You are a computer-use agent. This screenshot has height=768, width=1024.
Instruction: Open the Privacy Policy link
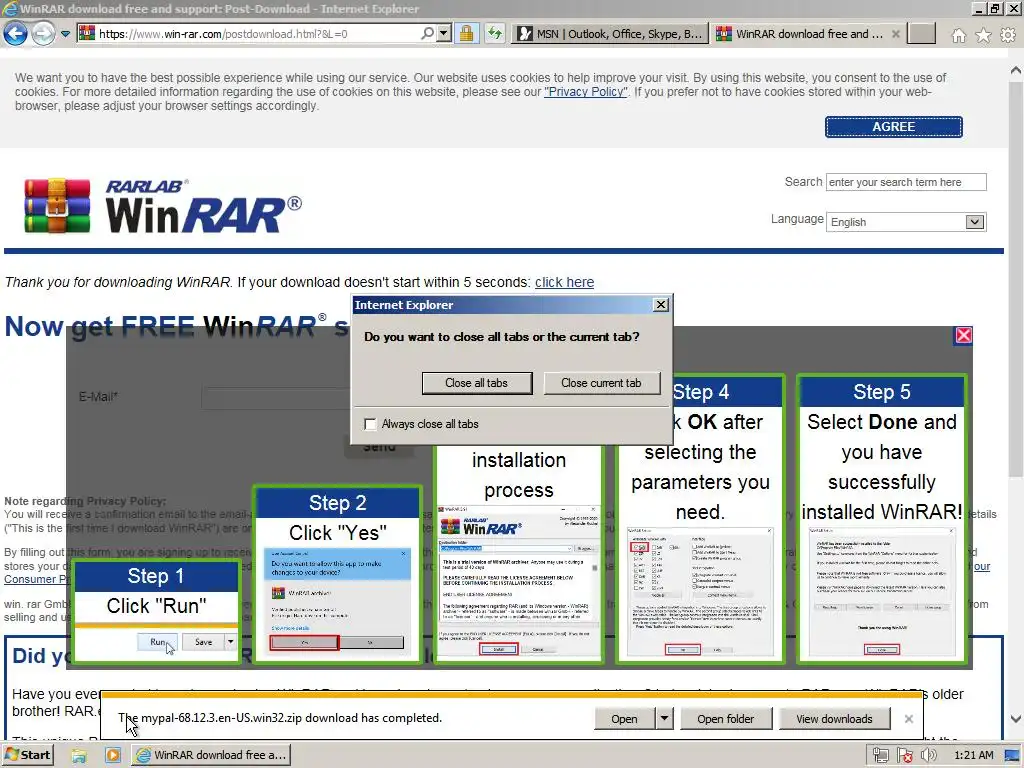coord(586,92)
